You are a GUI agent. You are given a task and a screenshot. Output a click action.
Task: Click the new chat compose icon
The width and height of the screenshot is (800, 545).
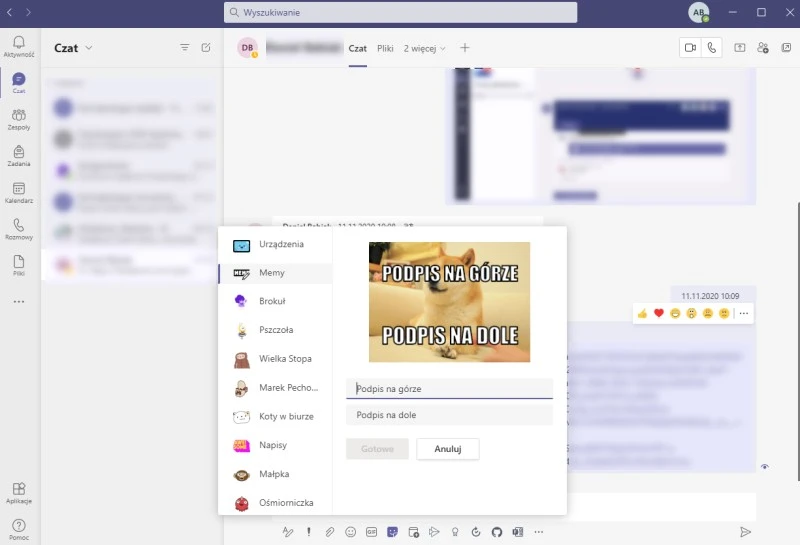pyautogui.click(x=206, y=47)
